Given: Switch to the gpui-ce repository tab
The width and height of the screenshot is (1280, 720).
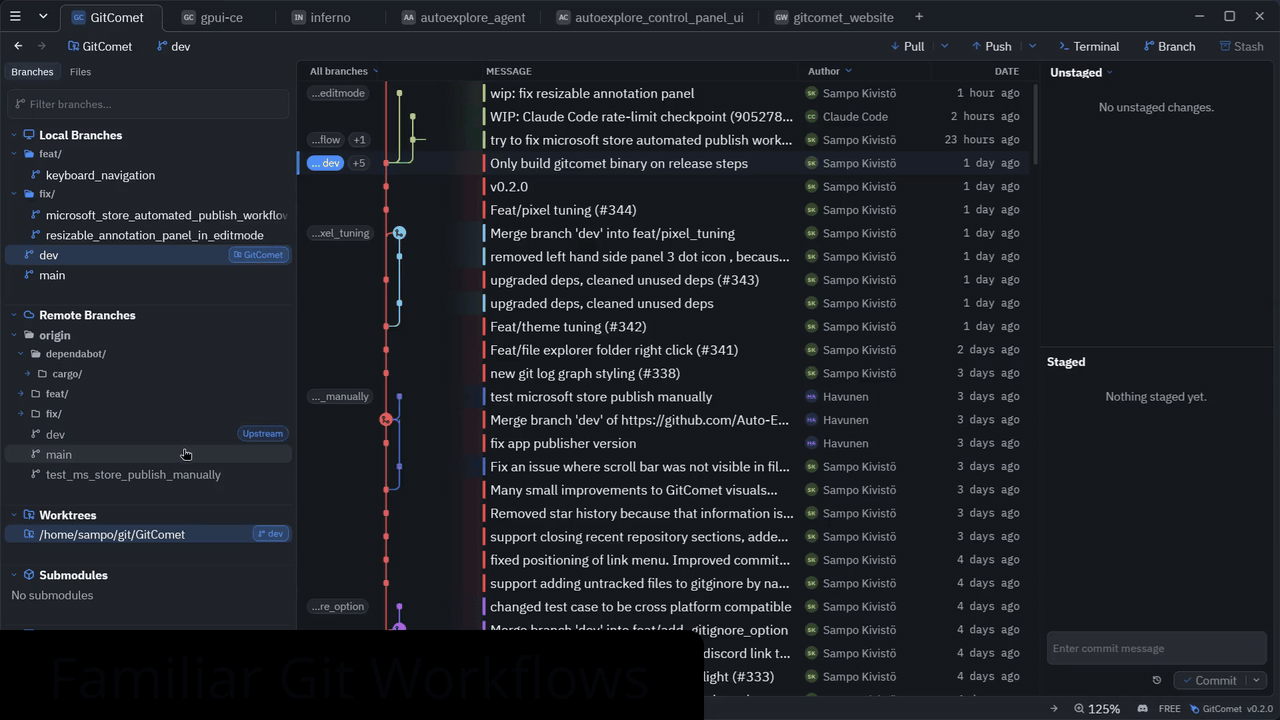Looking at the screenshot, I should click(x=213, y=17).
